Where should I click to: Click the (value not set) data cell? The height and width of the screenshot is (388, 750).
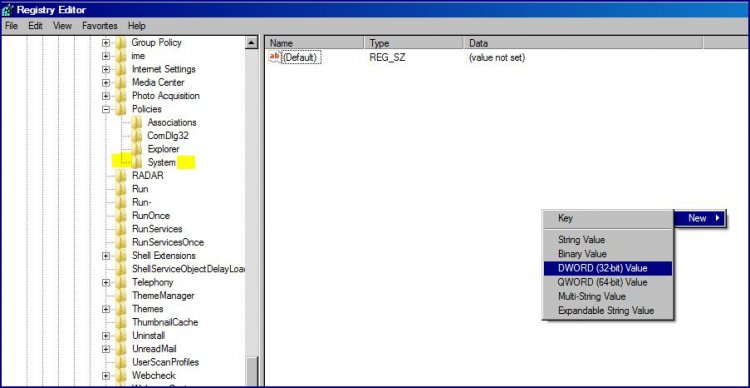coord(496,58)
